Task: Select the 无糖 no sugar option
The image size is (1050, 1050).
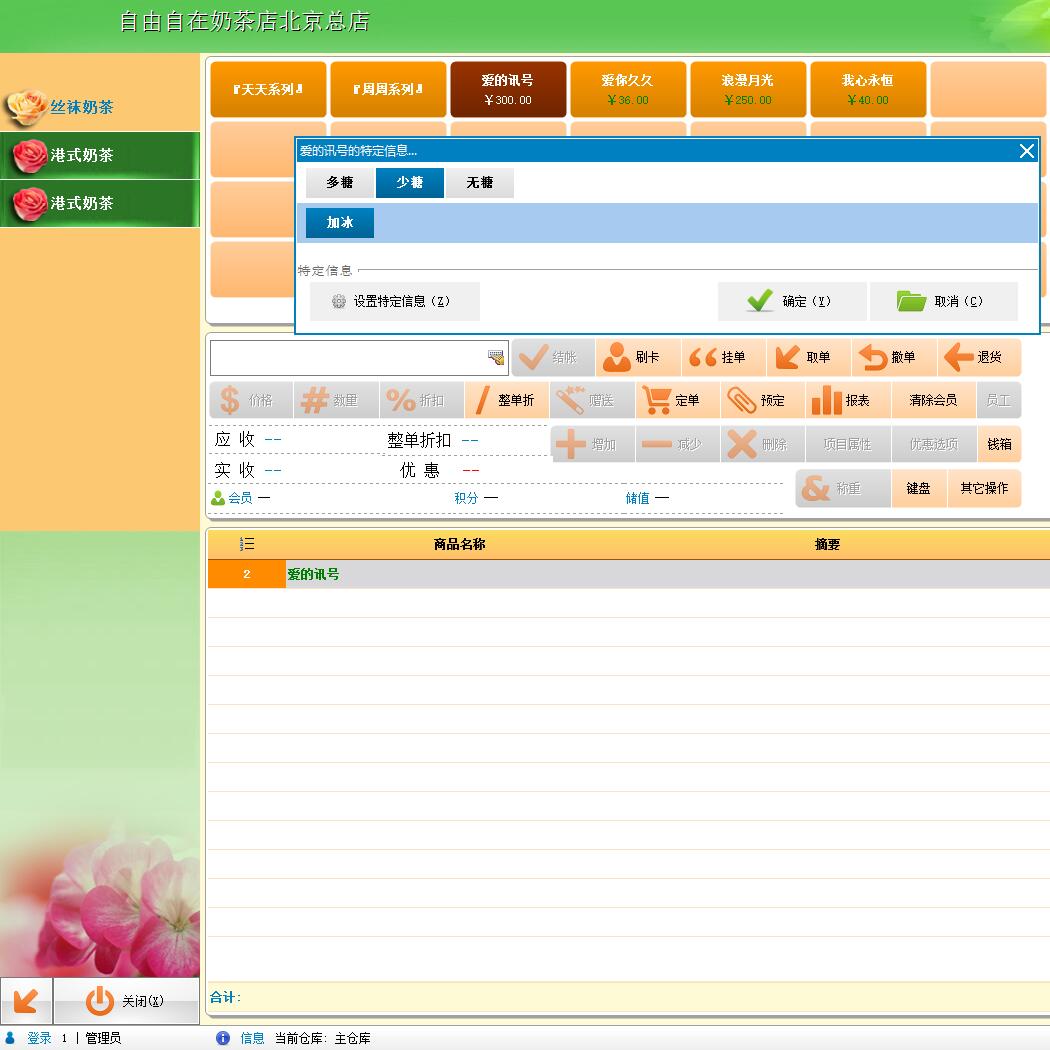Action: pos(480,183)
